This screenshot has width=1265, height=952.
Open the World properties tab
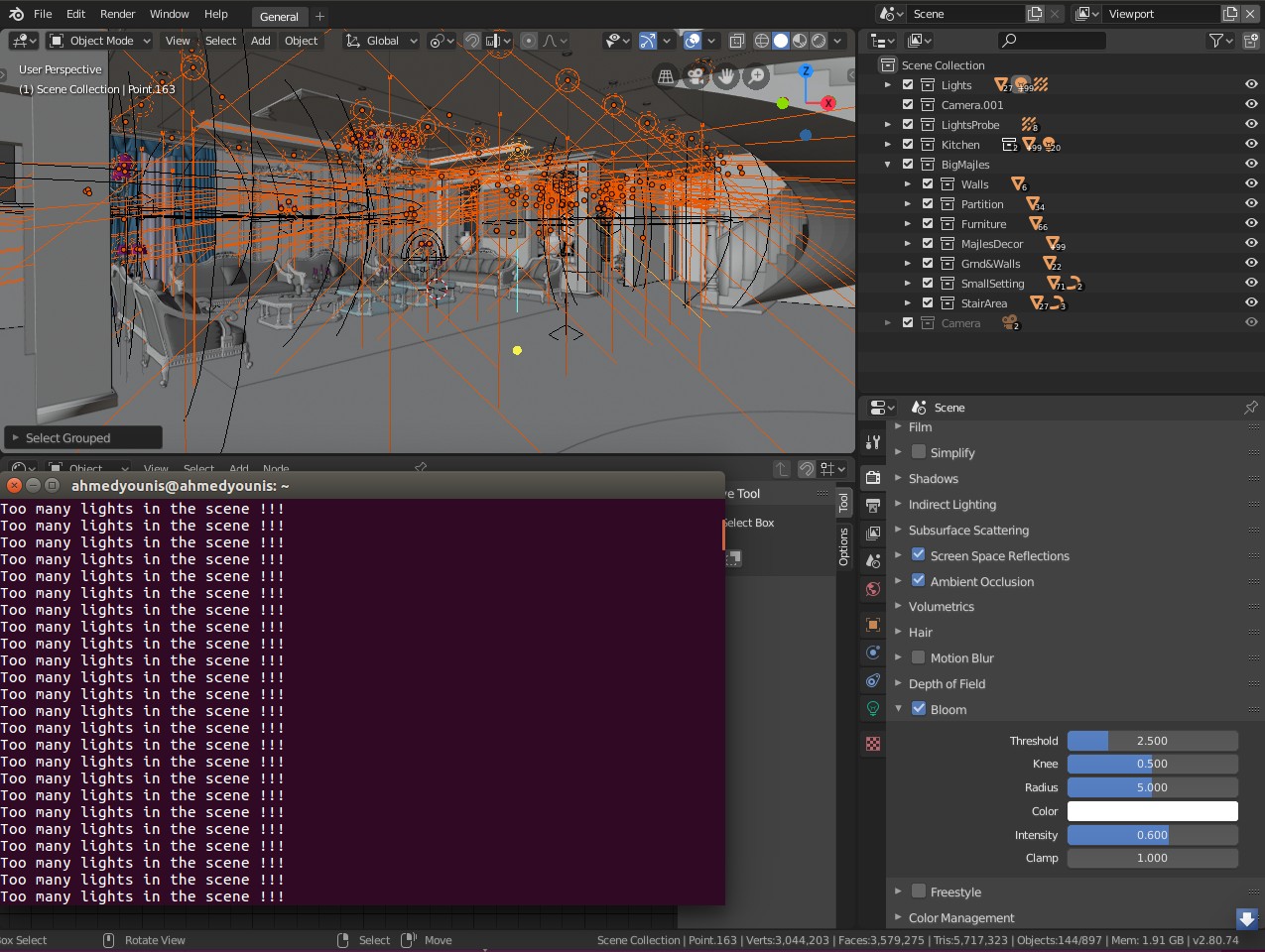point(873,589)
